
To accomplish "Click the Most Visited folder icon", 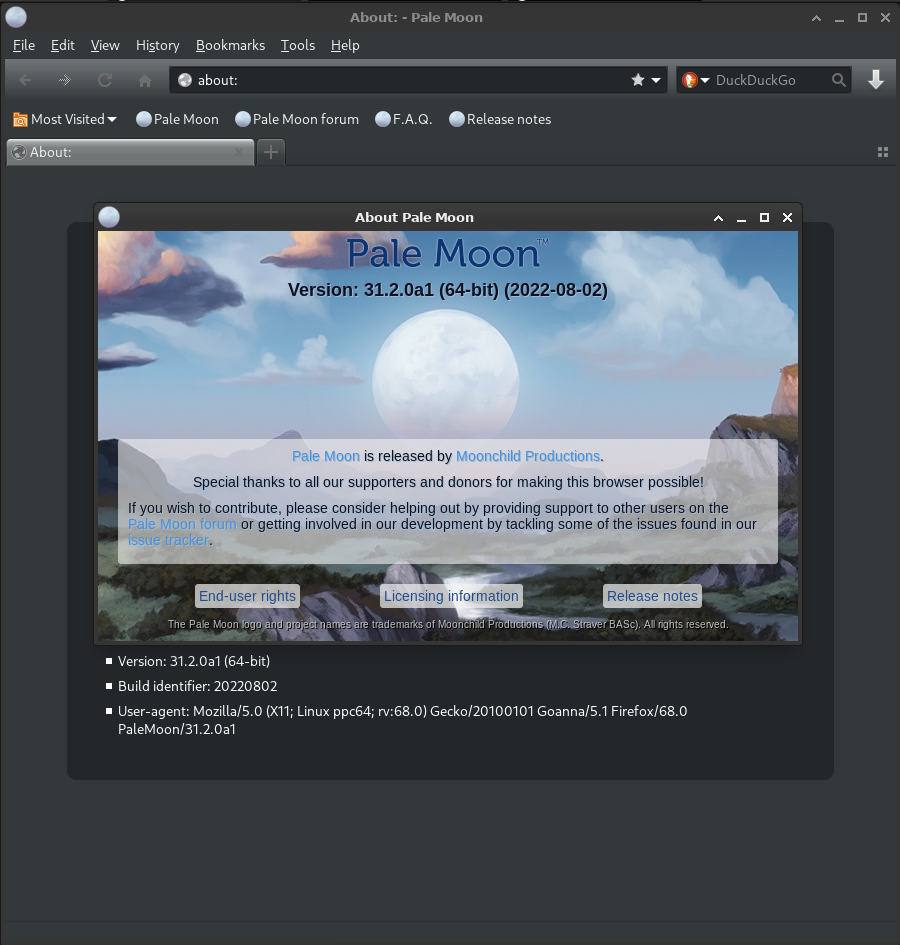I will 20,119.
